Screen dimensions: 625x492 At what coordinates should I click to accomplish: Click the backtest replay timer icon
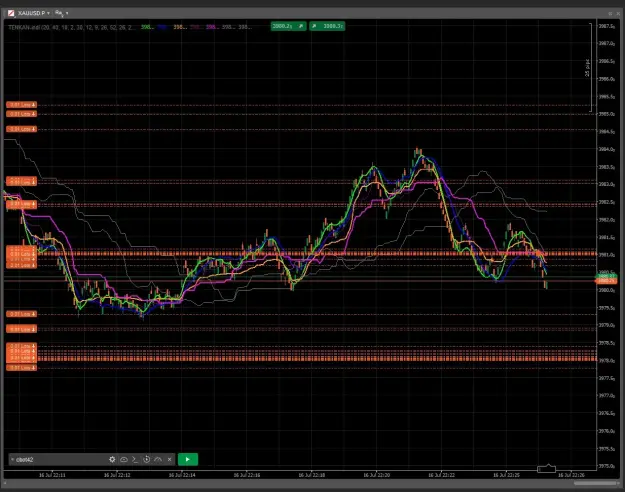[x=147, y=459]
